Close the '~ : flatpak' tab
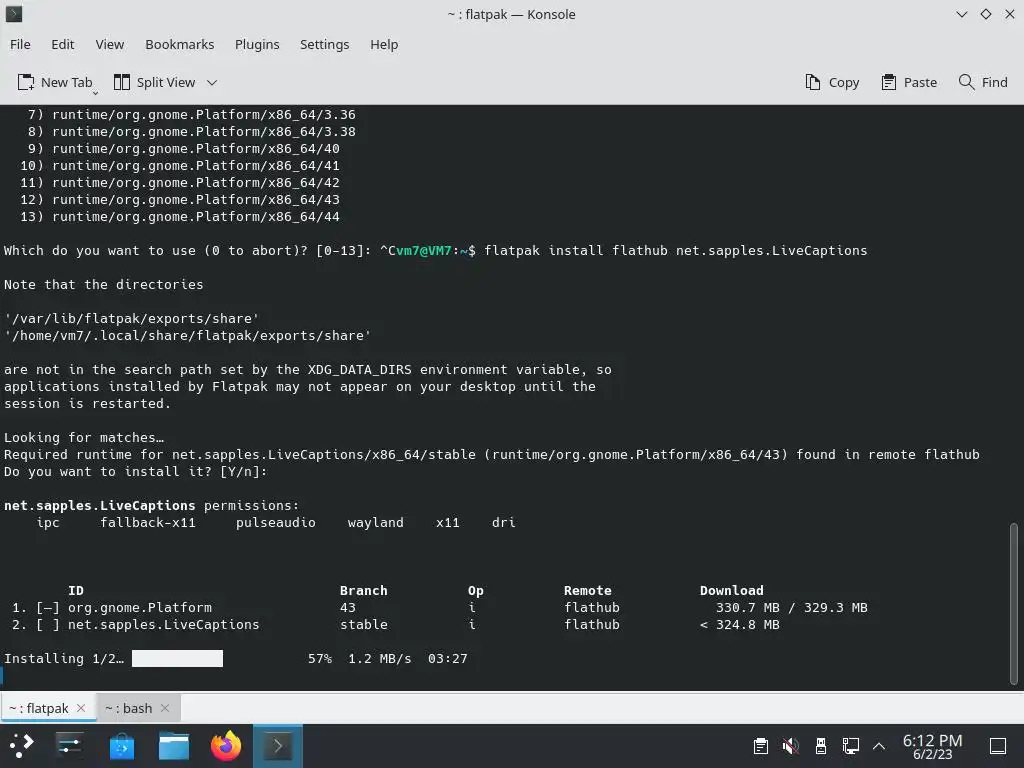This screenshot has width=1024, height=768. (81, 708)
